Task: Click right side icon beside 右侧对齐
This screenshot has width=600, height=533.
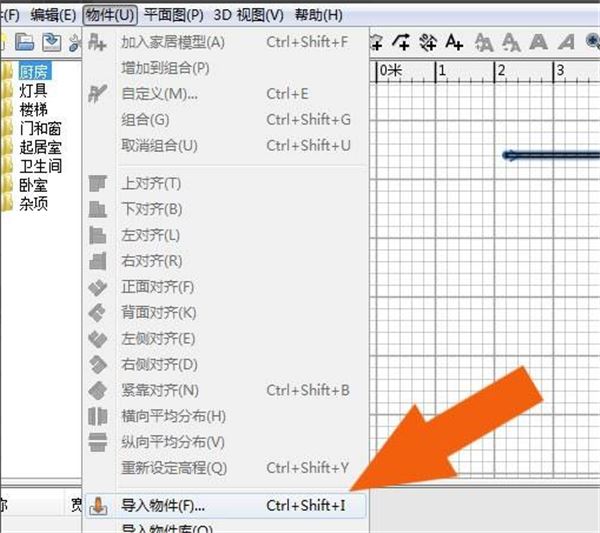Action: [98, 364]
